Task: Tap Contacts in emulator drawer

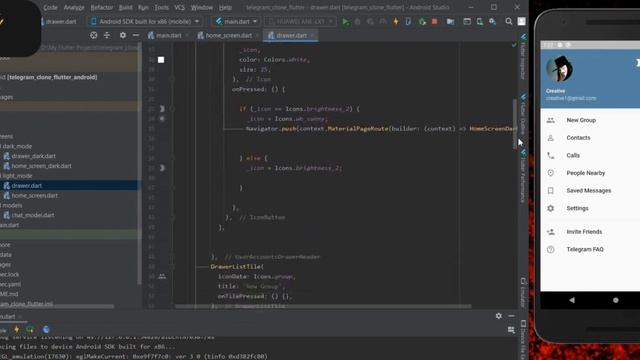Action: point(578,138)
